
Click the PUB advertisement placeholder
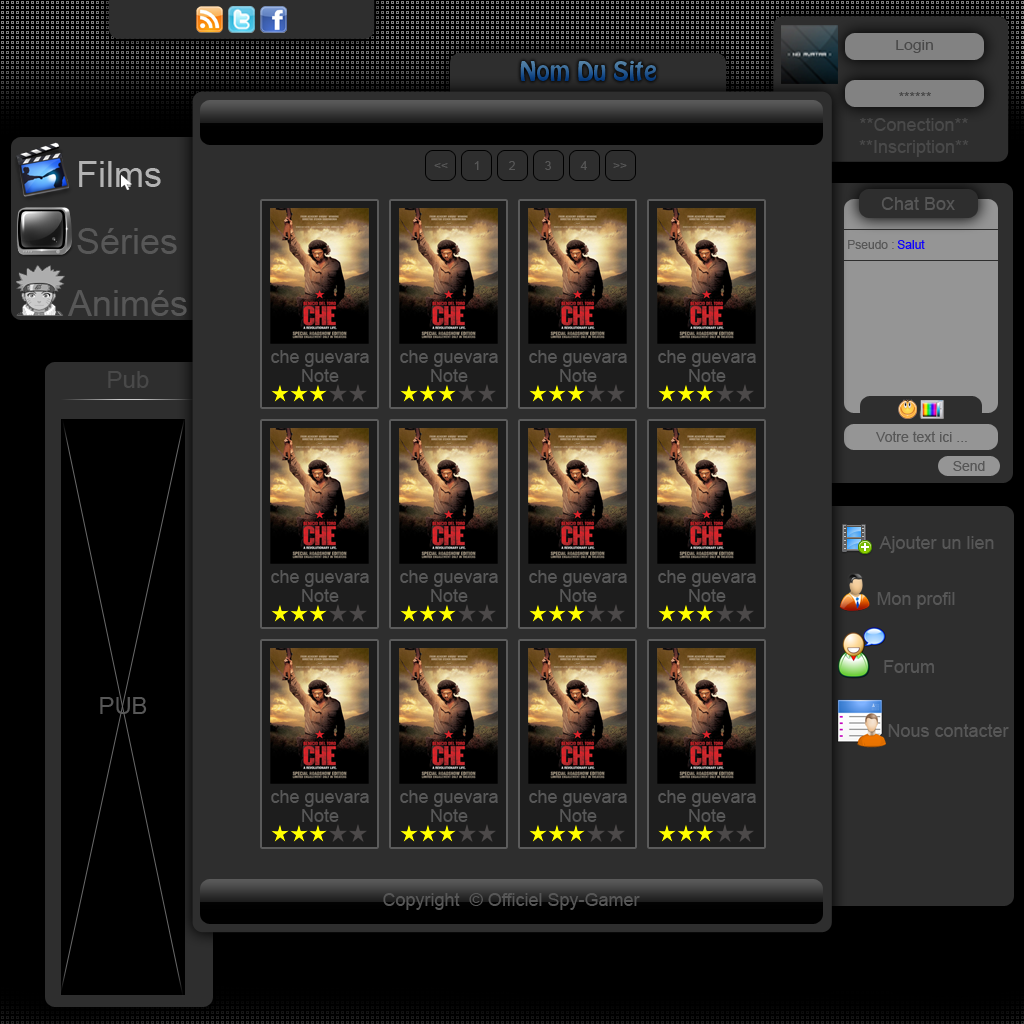click(x=123, y=707)
